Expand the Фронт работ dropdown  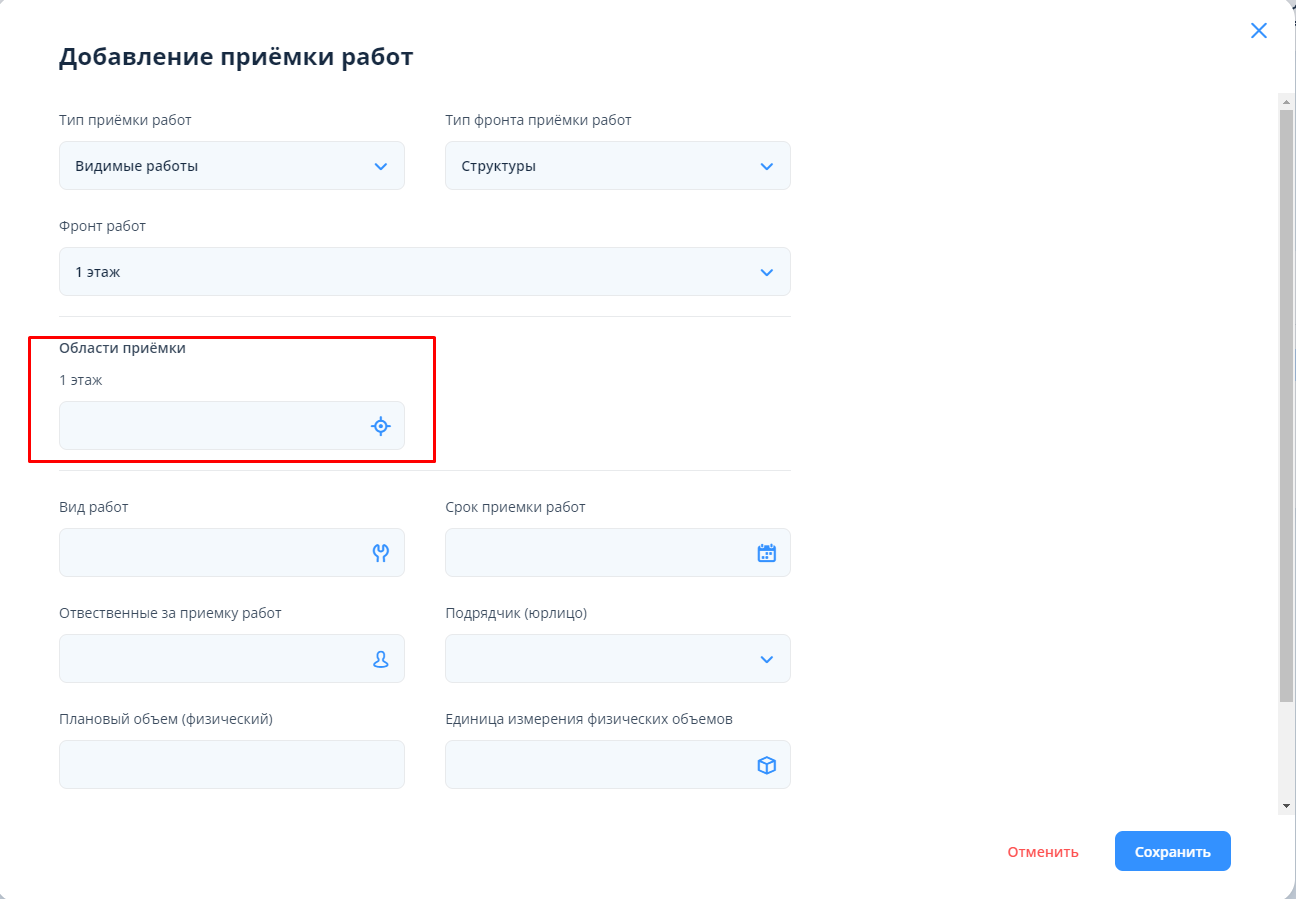pyautogui.click(x=766, y=272)
